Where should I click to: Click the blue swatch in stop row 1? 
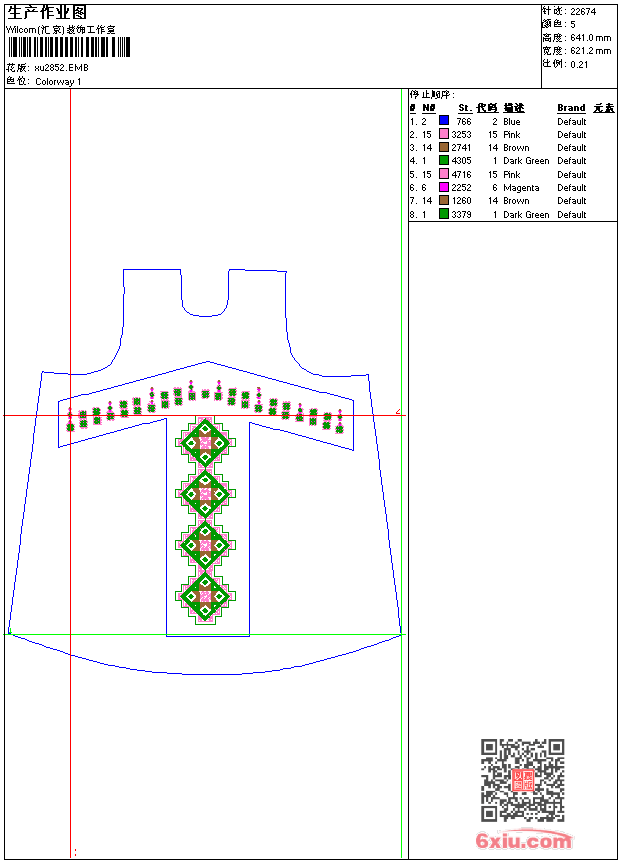[x=444, y=121]
